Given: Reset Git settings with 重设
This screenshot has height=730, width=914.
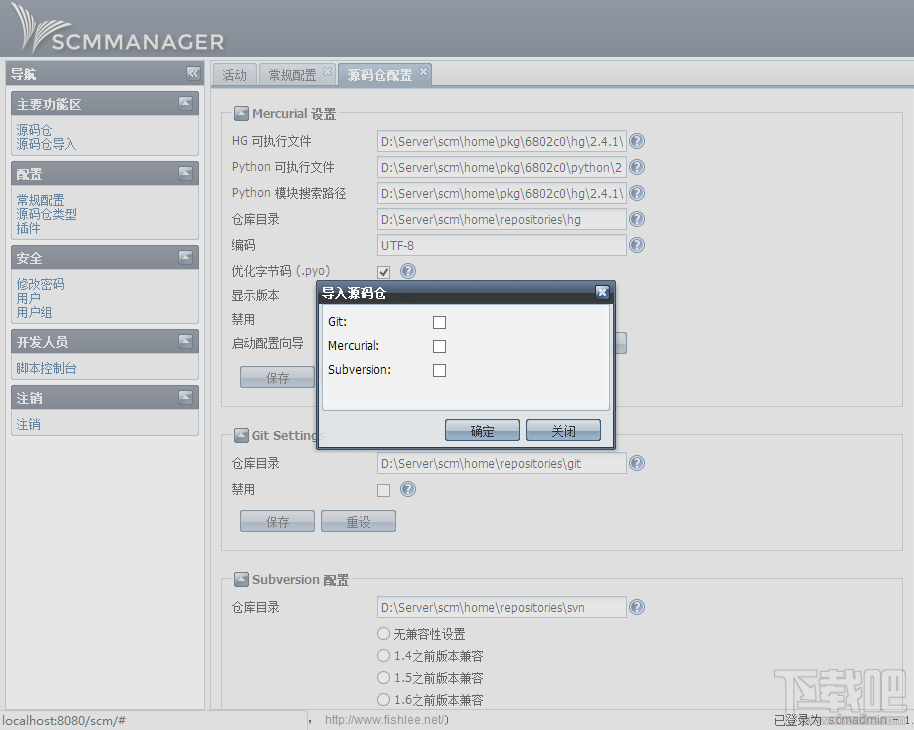Looking at the screenshot, I should point(358,521).
